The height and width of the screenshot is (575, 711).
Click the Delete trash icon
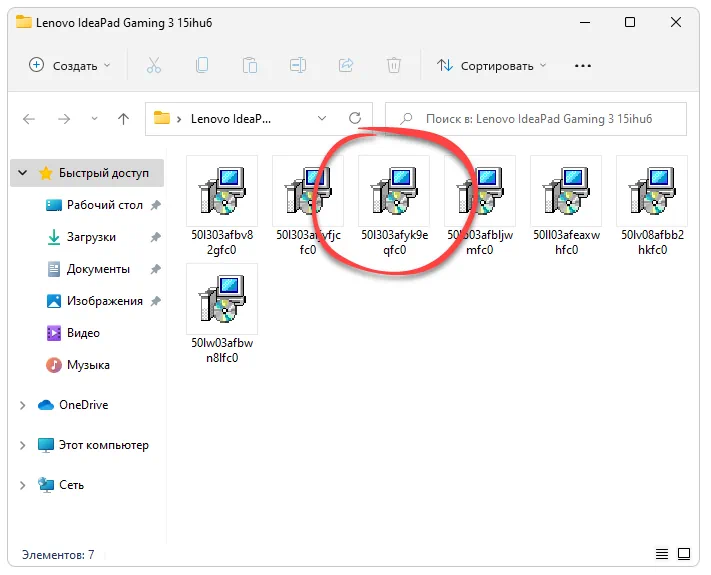click(x=394, y=65)
